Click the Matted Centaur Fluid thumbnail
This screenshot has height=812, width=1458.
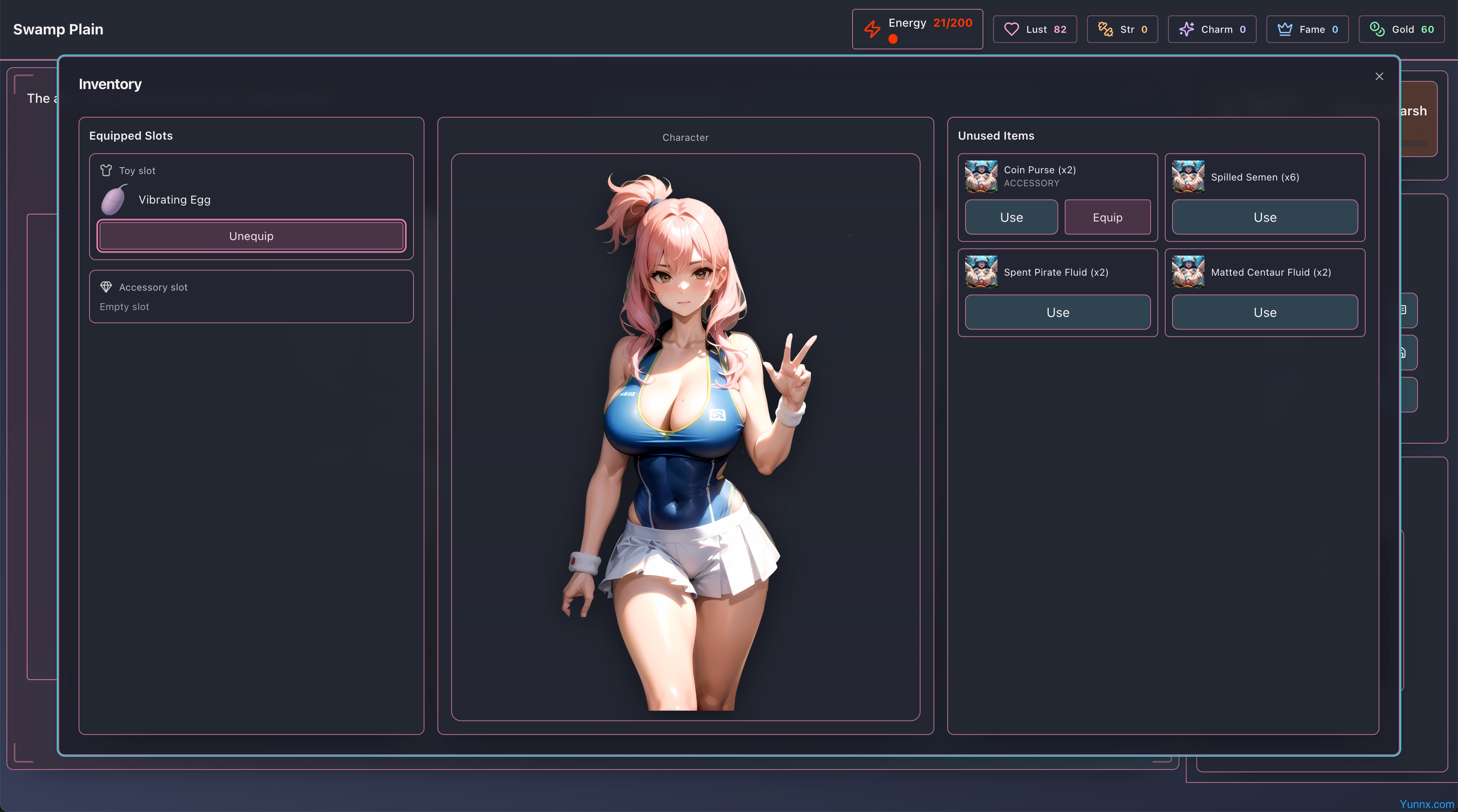pos(1188,272)
